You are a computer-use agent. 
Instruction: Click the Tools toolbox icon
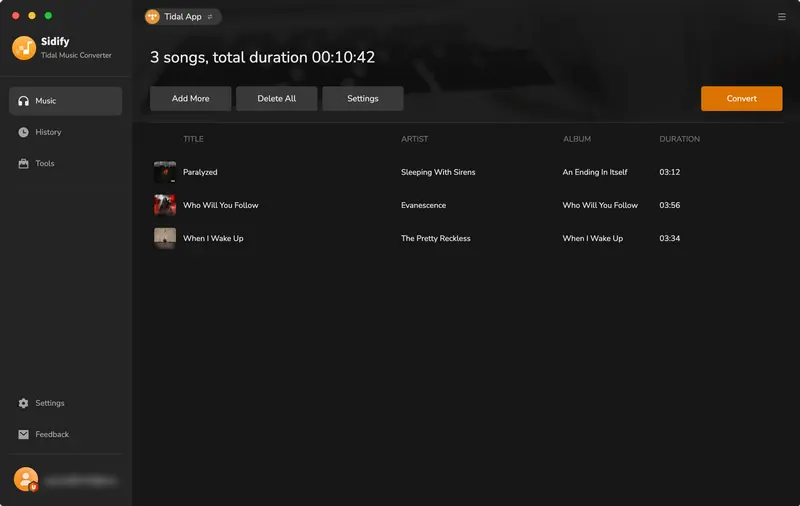tap(23, 164)
